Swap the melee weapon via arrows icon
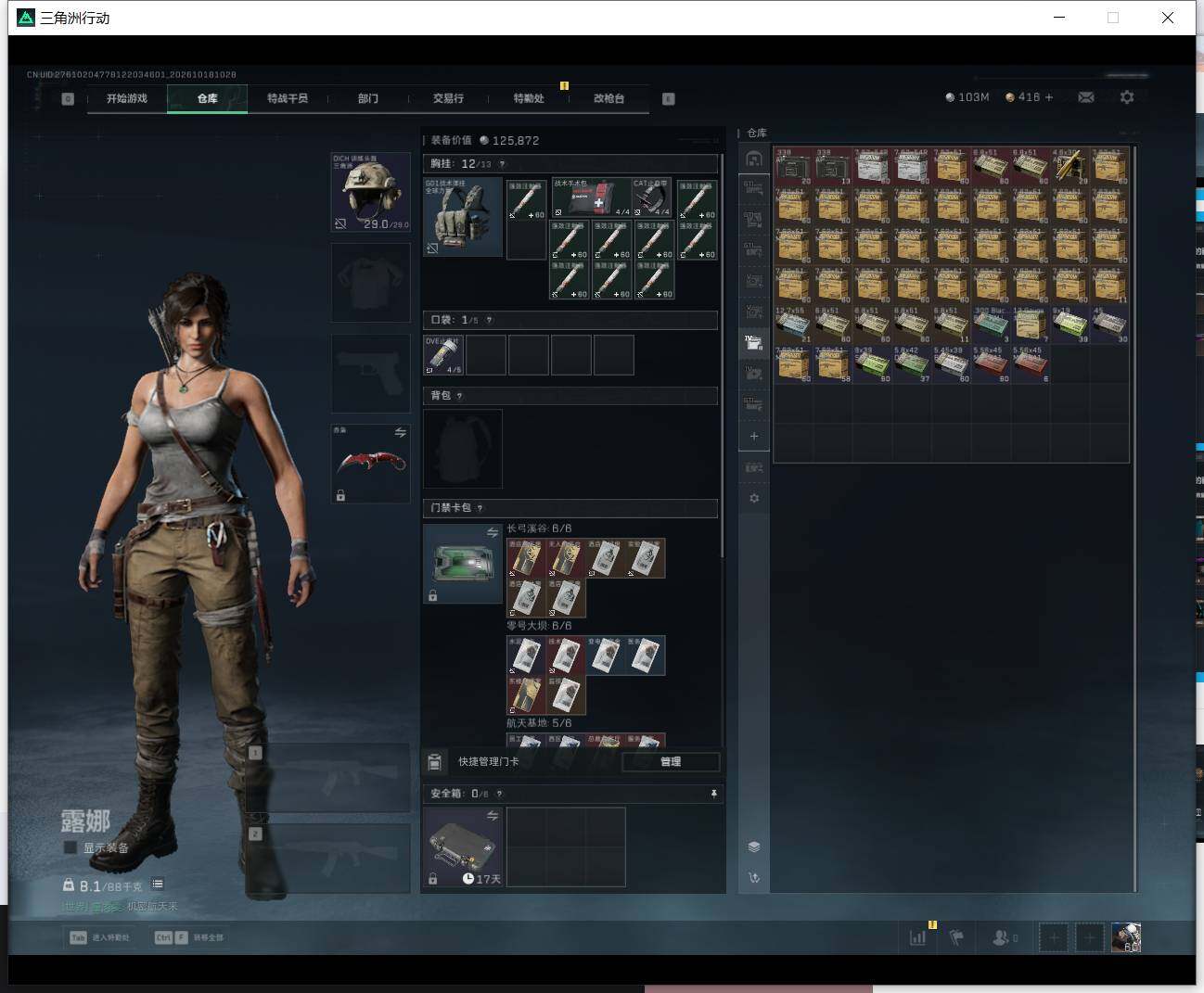The height and width of the screenshot is (993, 1204). 400,433
